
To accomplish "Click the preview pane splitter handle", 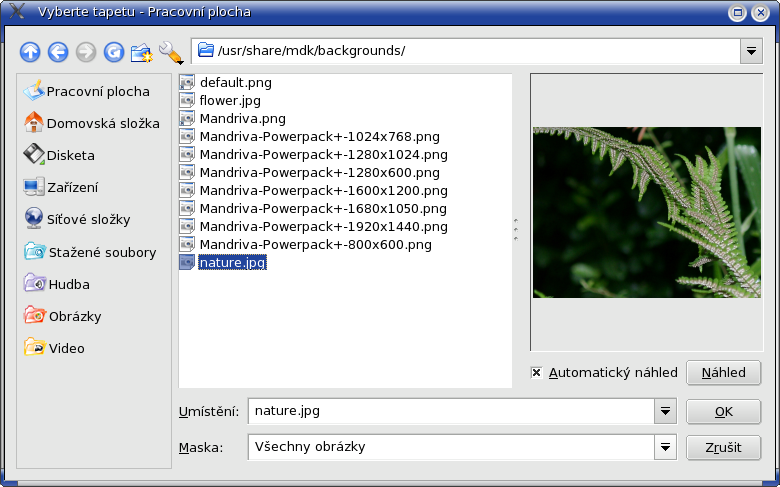I will tap(516, 229).
